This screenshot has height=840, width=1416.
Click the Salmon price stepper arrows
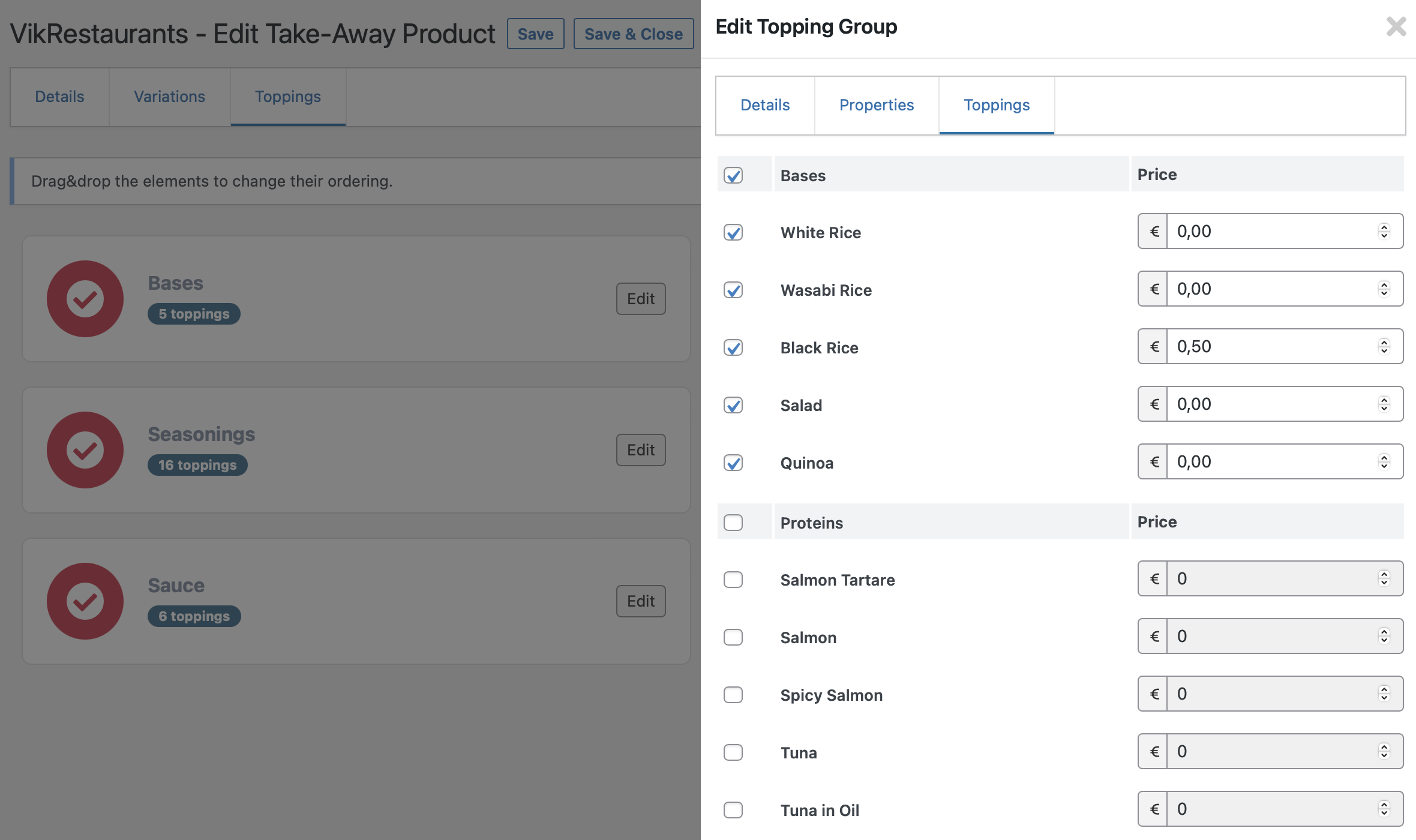tap(1384, 636)
